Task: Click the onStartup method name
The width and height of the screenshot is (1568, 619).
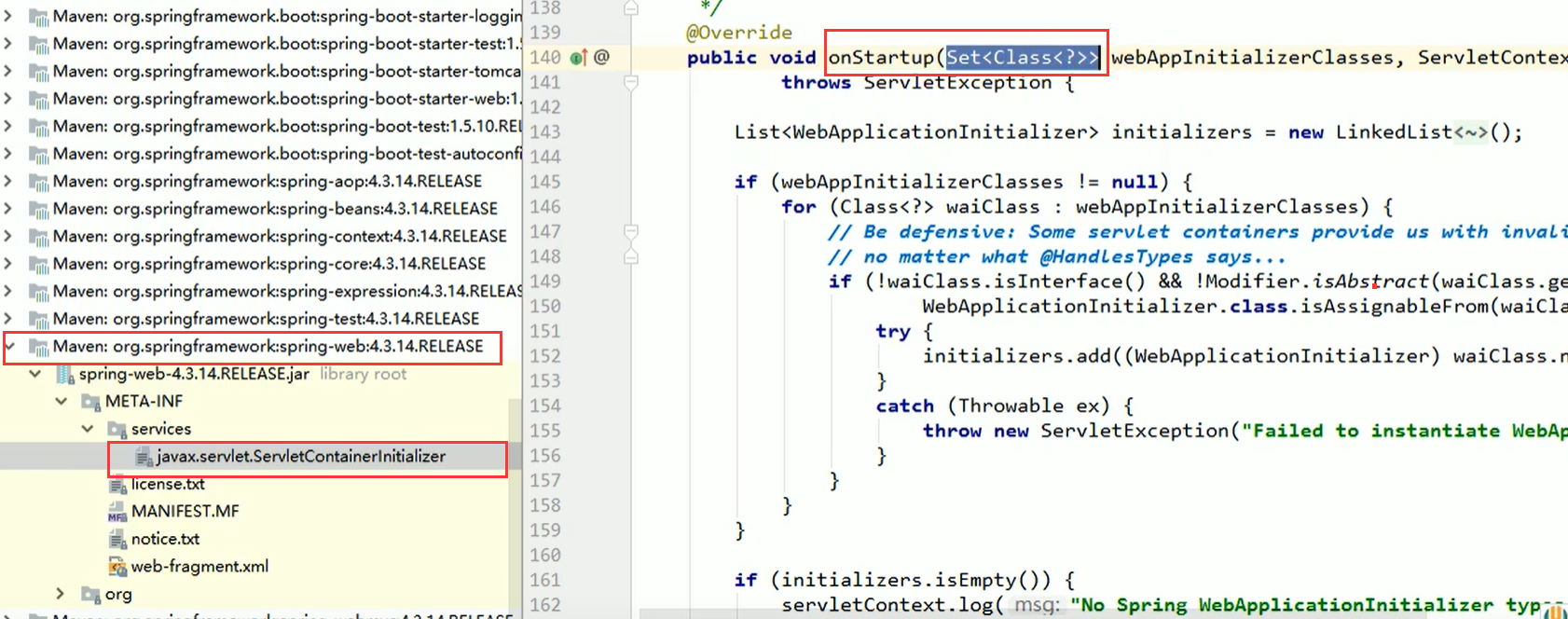Action: pos(881,58)
